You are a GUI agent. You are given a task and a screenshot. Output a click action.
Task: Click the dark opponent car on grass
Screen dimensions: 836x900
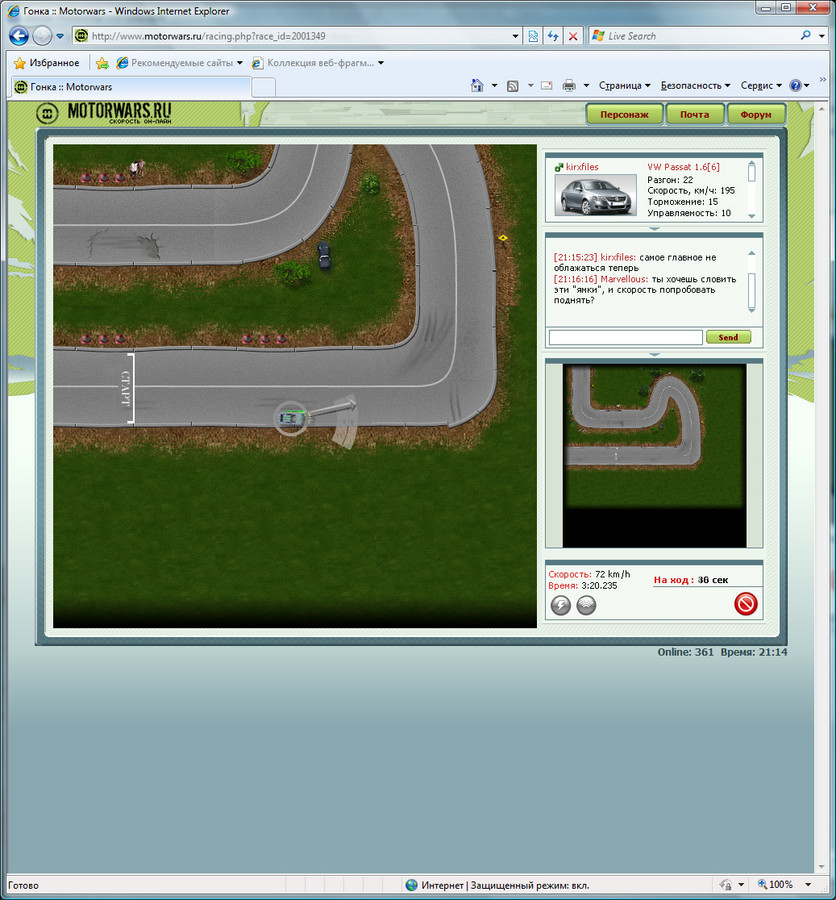[324, 255]
